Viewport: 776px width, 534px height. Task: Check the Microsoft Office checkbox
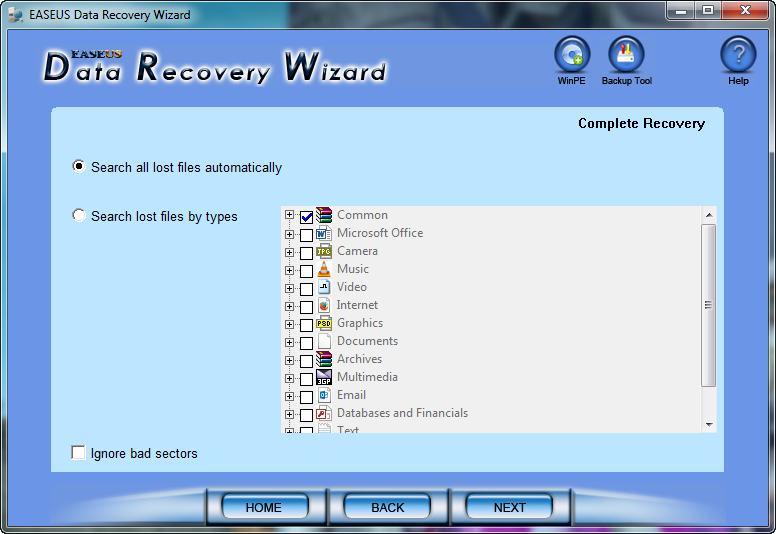tap(306, 235)
